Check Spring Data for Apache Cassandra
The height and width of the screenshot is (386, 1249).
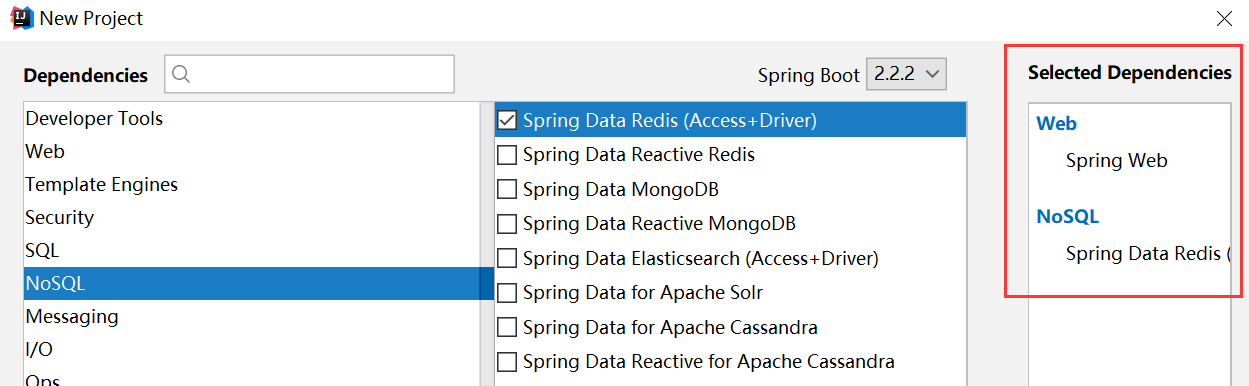point(507,328)
